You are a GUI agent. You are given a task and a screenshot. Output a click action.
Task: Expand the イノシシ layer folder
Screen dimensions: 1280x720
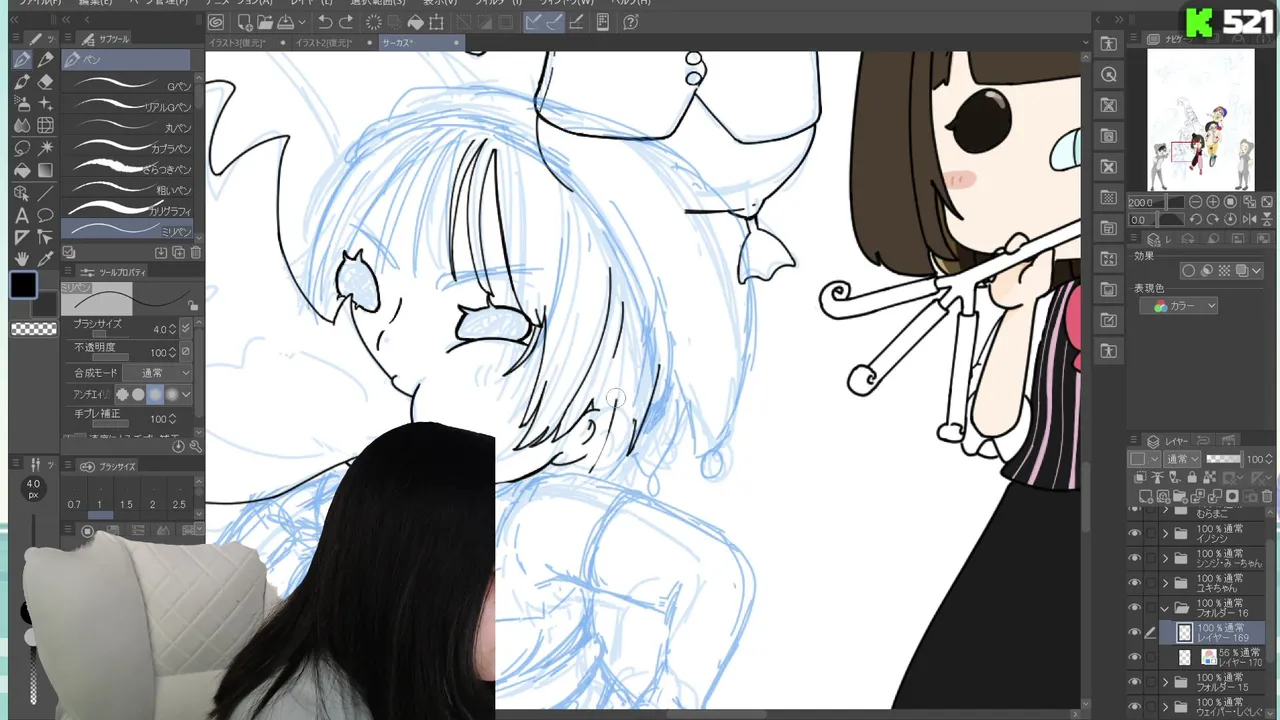1165,533
